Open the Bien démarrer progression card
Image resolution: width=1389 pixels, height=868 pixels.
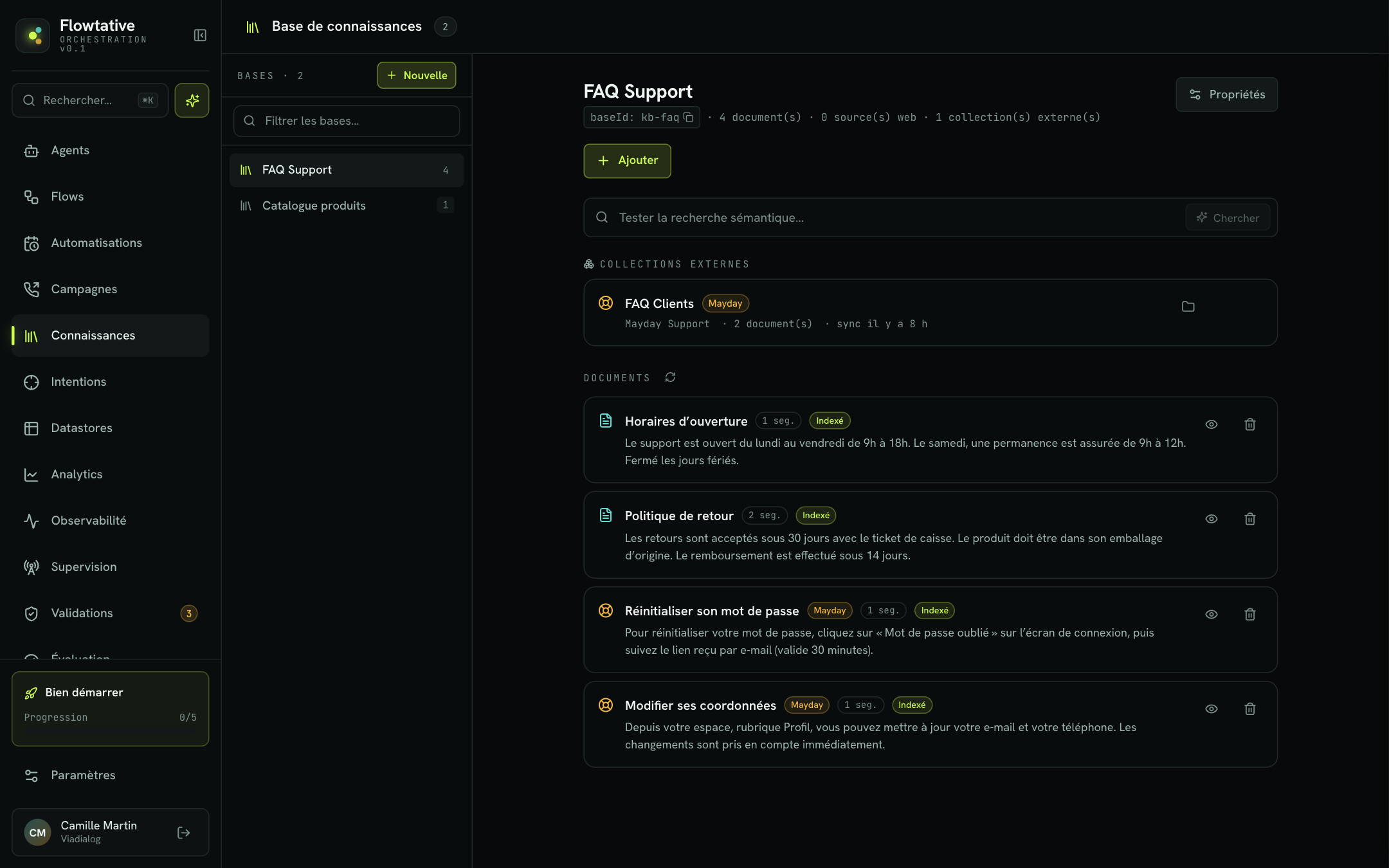click(110, 709)
